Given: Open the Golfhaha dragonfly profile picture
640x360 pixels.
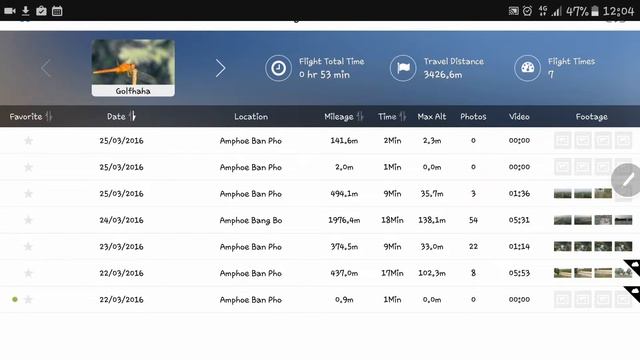Looking at the screenshot, I should (133, 62).
